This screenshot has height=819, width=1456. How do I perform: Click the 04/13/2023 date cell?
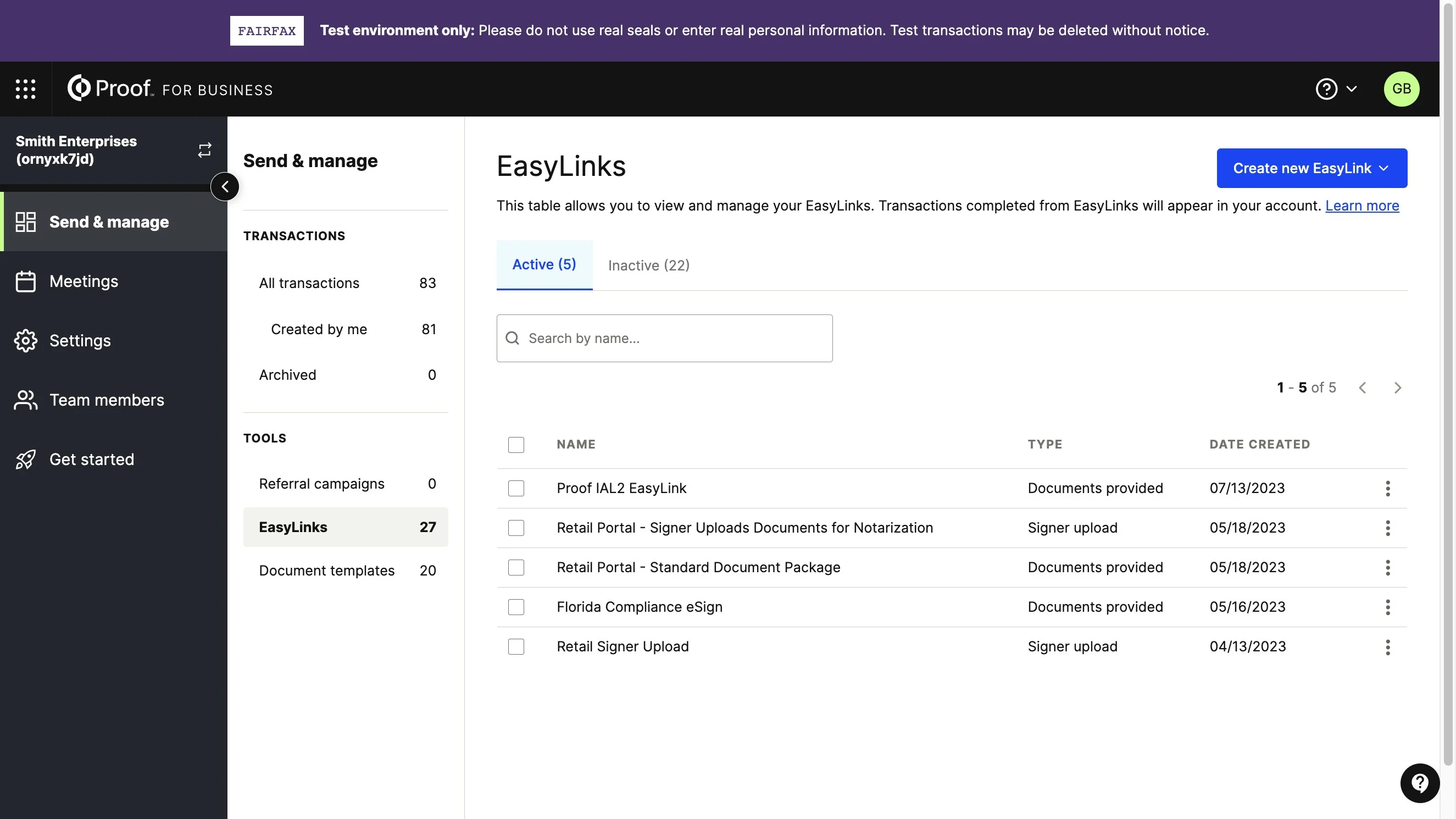[x=1247, y=646]
